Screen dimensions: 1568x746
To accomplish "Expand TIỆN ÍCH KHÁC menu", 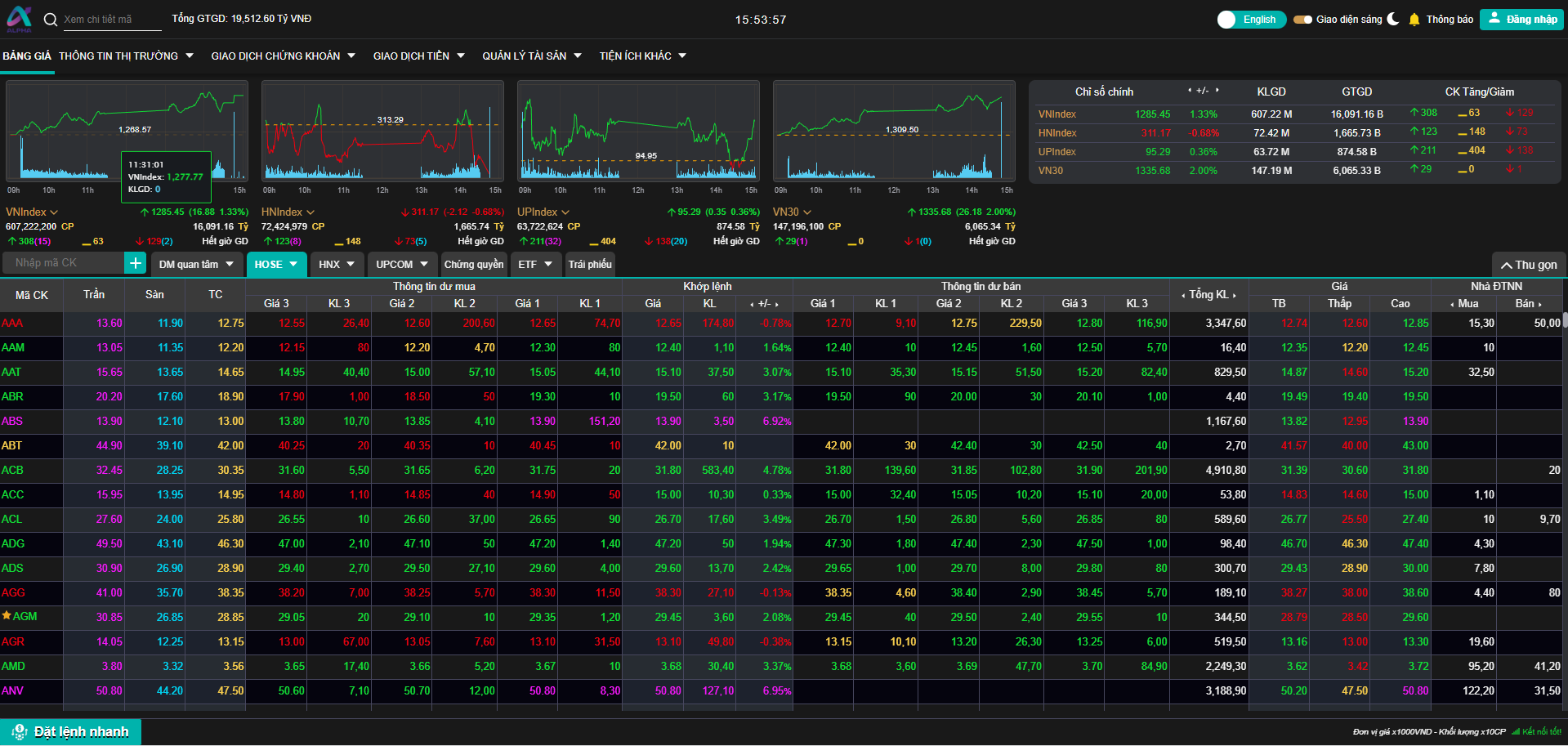I will [x=642, y=56].
